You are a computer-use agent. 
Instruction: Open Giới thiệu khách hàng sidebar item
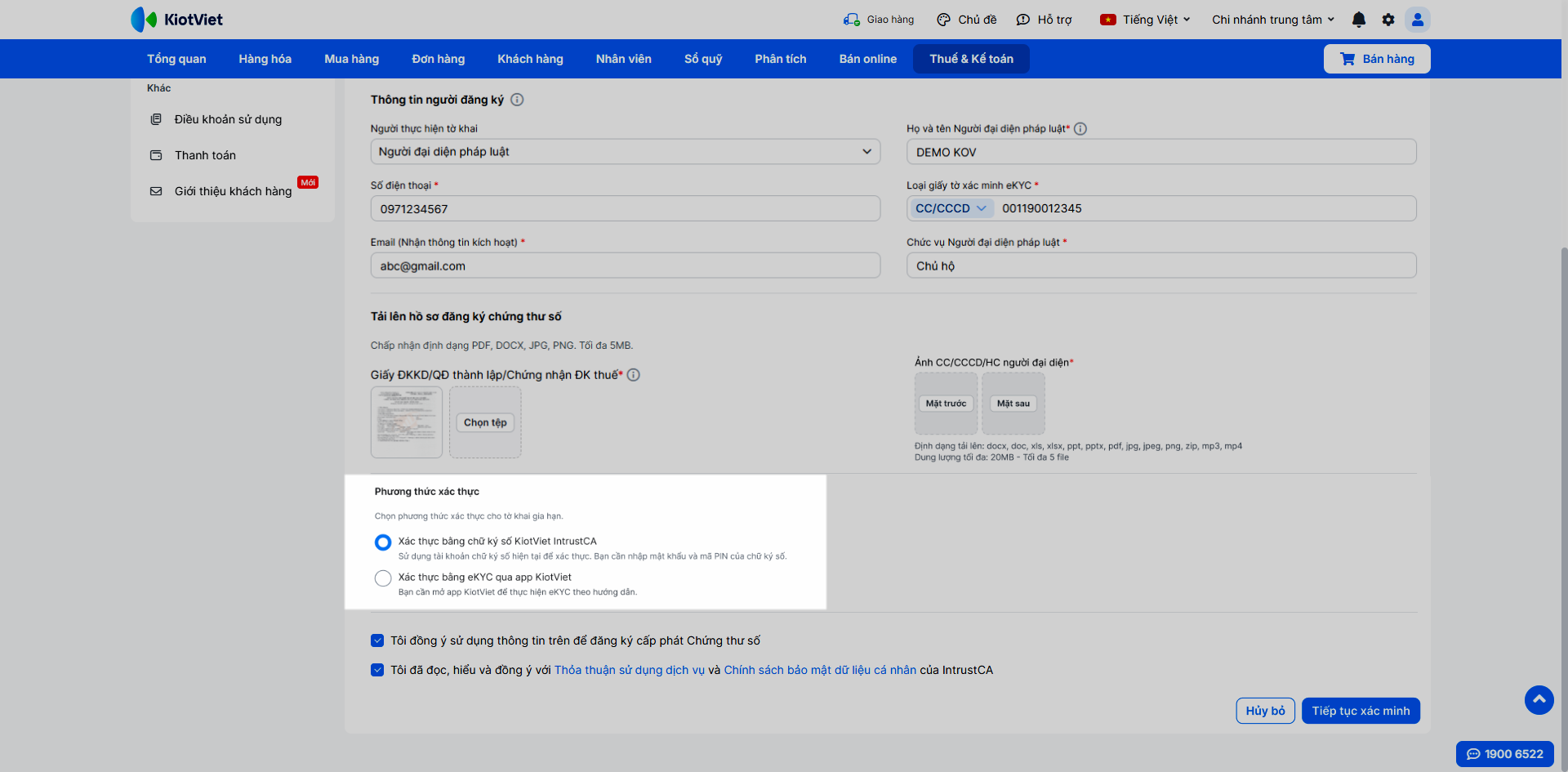tap(233, 191)
